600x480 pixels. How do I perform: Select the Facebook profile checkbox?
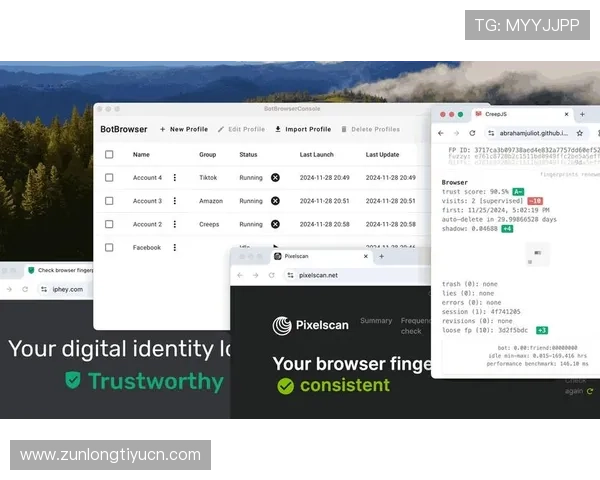(x=109, y=247)
